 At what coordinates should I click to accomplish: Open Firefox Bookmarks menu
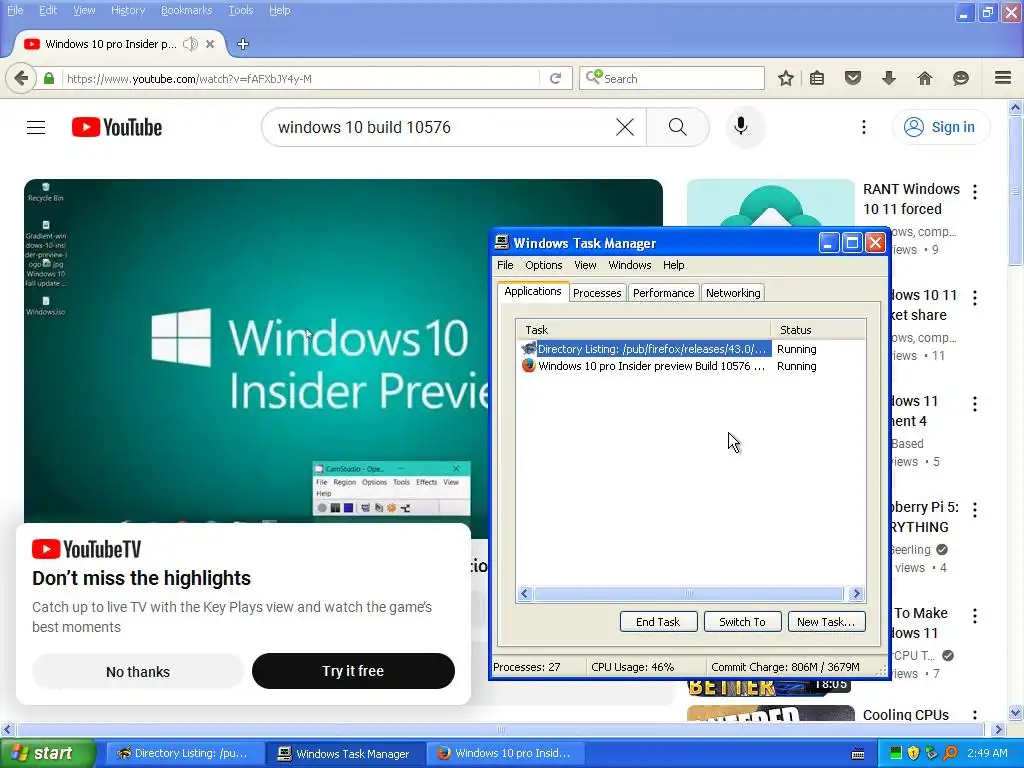click(186, 10)
